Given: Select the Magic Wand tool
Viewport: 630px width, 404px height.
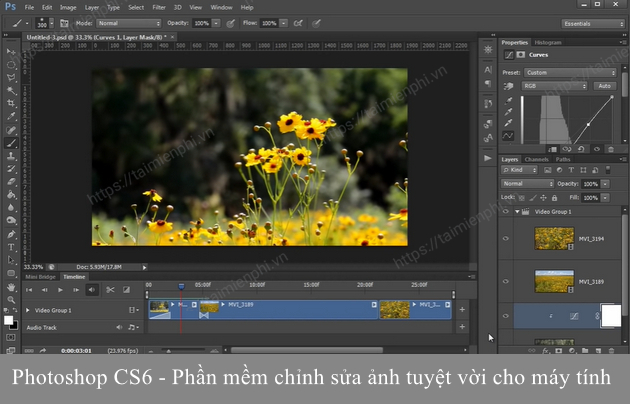Looking at the screenshot, I should (10, 90).
